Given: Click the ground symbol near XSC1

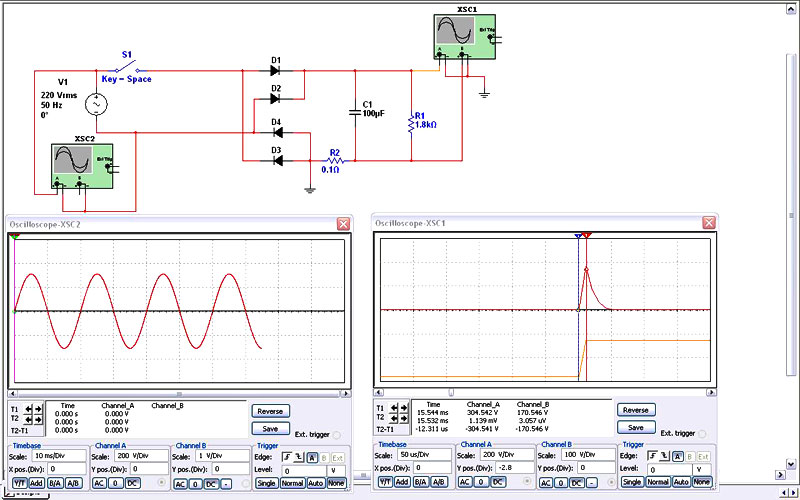Looking at the screenshot, I should click(x=484, y=93).
